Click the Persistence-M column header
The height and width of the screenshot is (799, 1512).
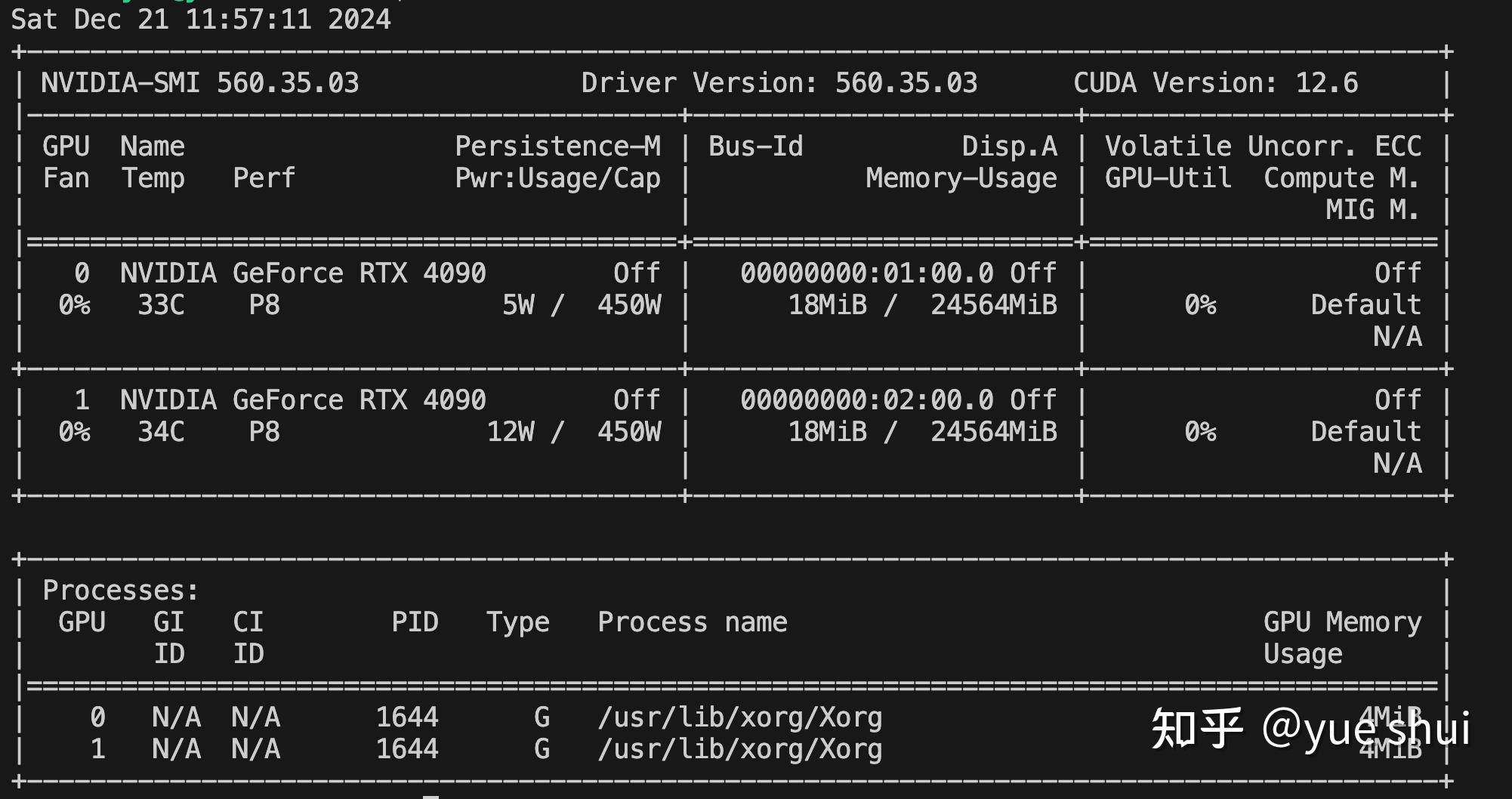tap(557, 146)
